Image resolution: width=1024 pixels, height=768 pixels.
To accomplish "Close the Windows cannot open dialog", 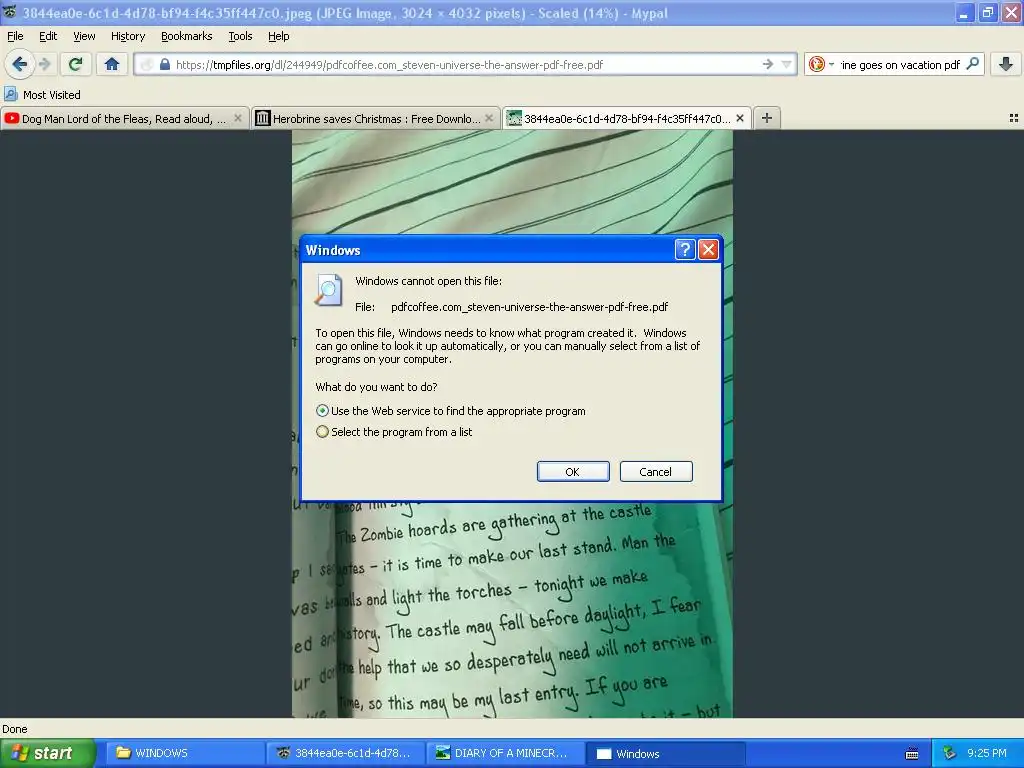I will [709, 249].
